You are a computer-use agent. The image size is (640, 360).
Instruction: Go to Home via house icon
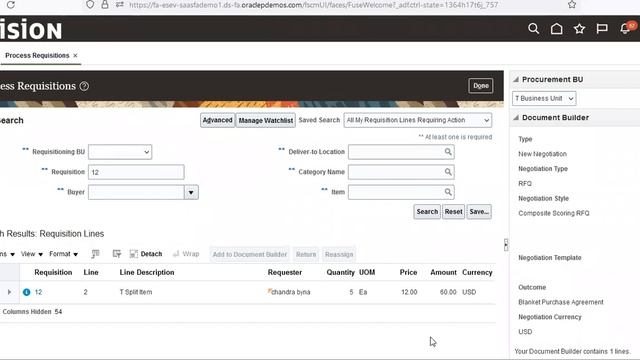pyautogui.click(x=556, y=29)
